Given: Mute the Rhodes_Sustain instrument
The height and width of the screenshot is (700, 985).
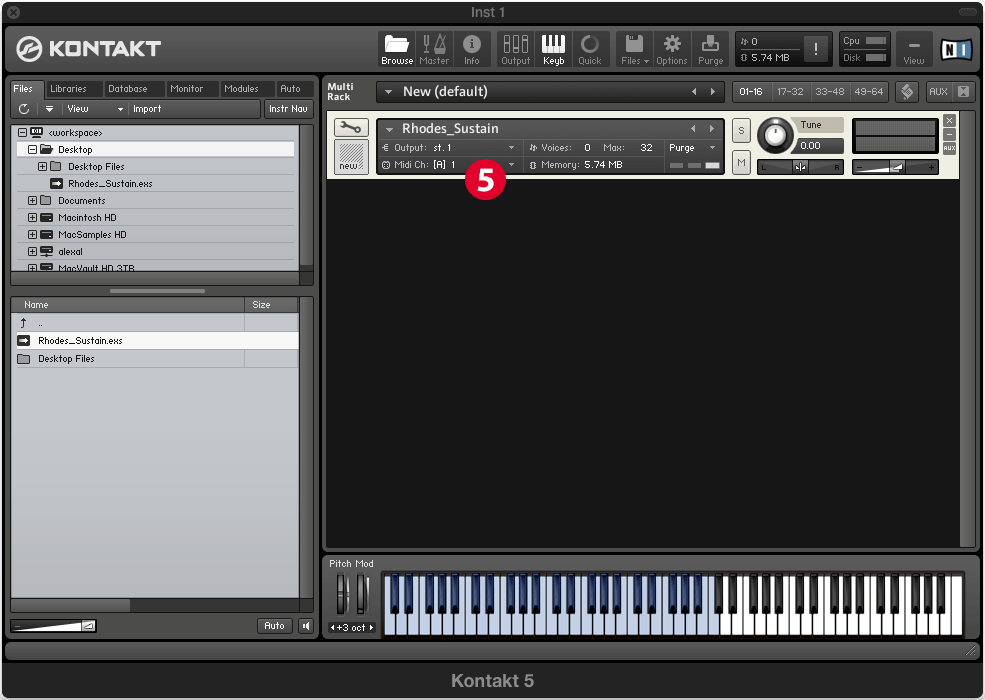Looking at the screenshot, I should [741, 163].
